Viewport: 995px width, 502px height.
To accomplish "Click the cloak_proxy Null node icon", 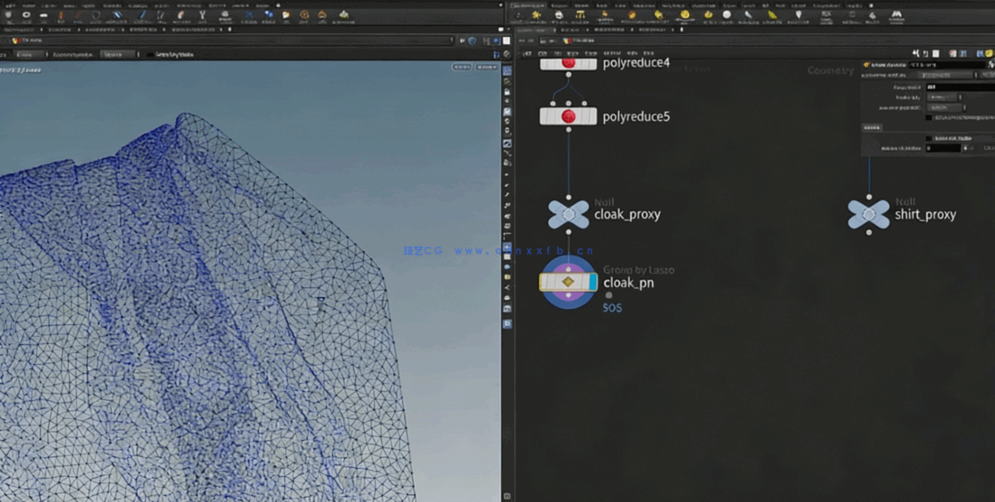I will tap(568, 214).
